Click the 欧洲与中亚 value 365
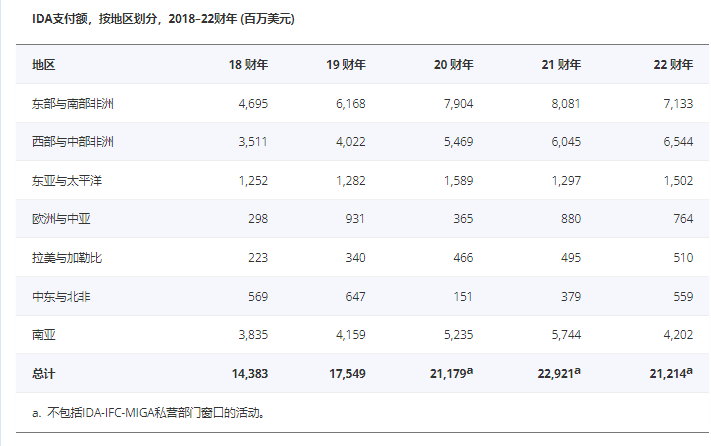 (463, 219)
